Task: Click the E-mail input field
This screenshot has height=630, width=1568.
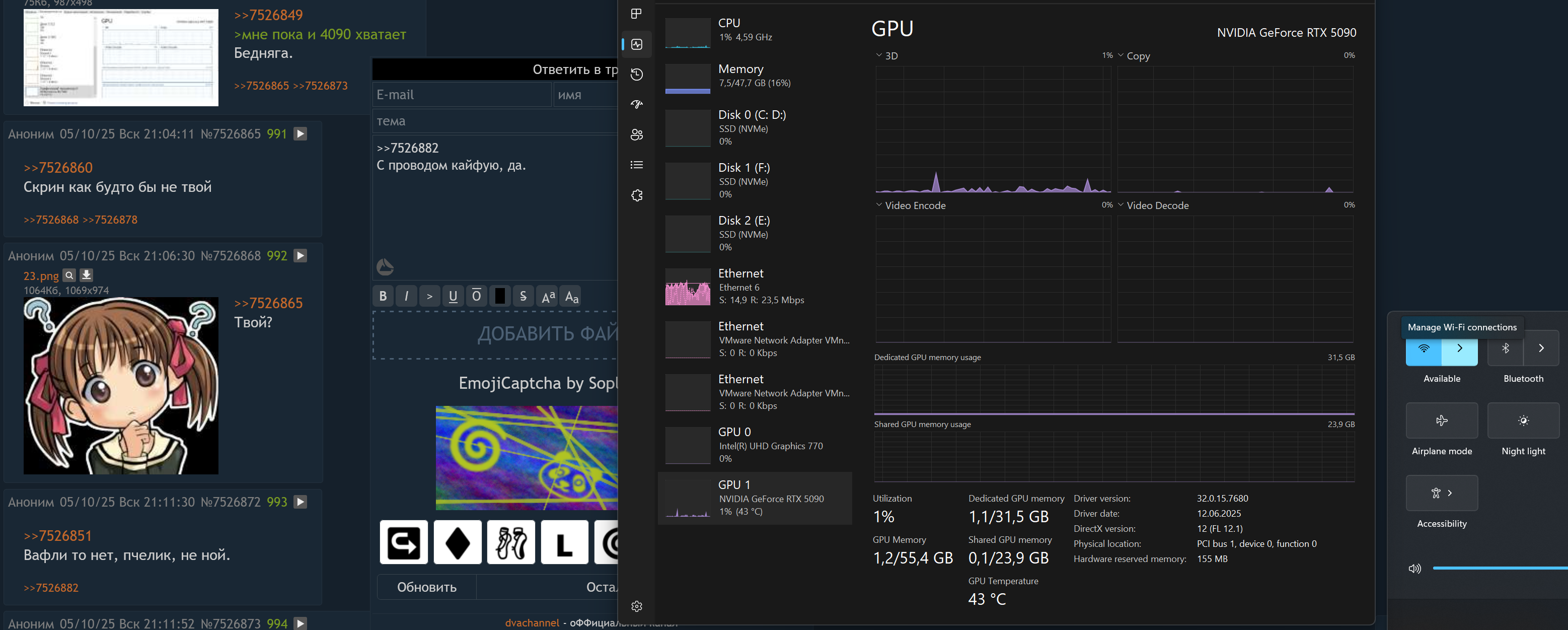Action: pyautogui.click(x=462, y=95)
